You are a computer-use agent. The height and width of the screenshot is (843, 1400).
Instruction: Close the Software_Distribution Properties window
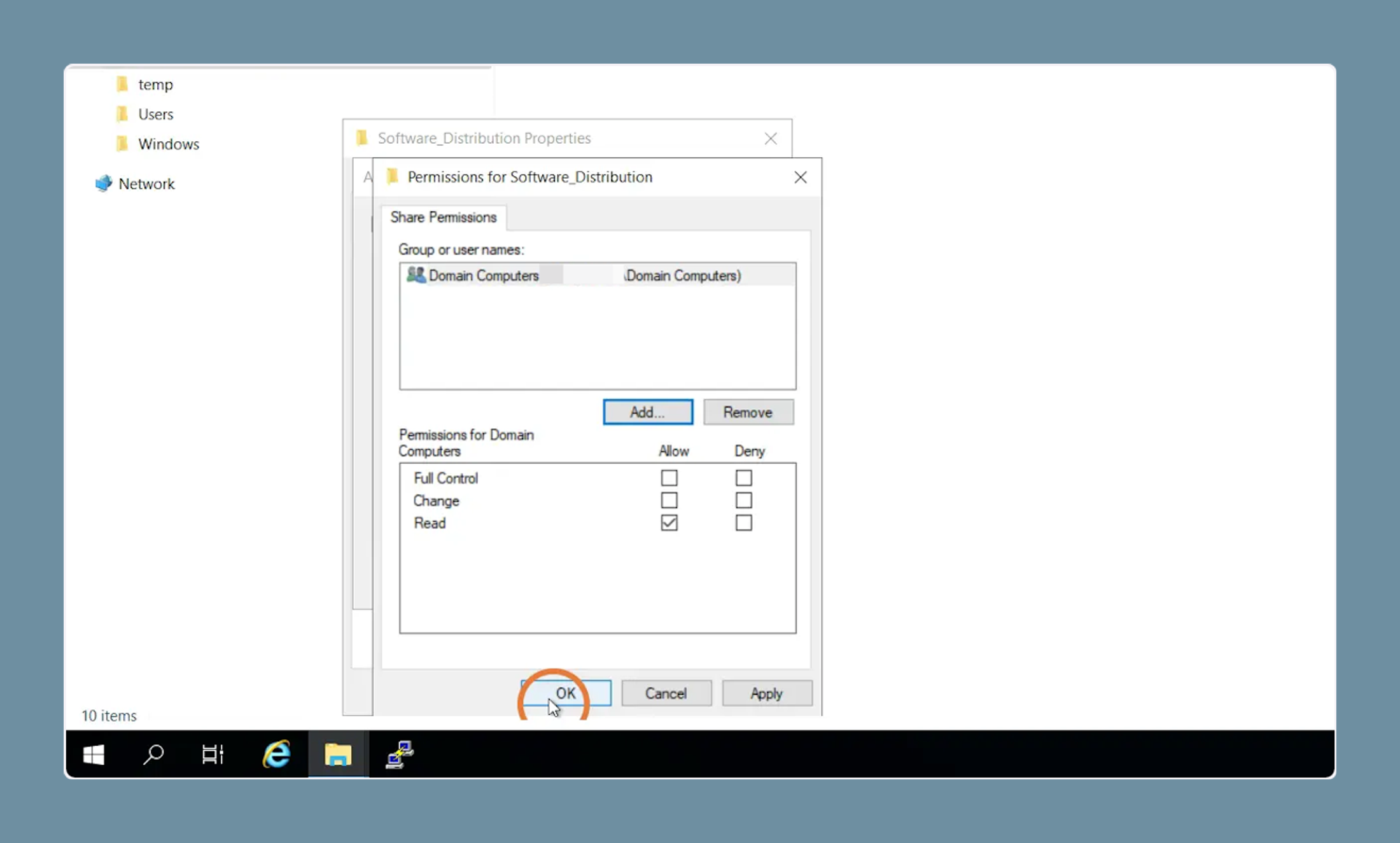tap(771, 139)
